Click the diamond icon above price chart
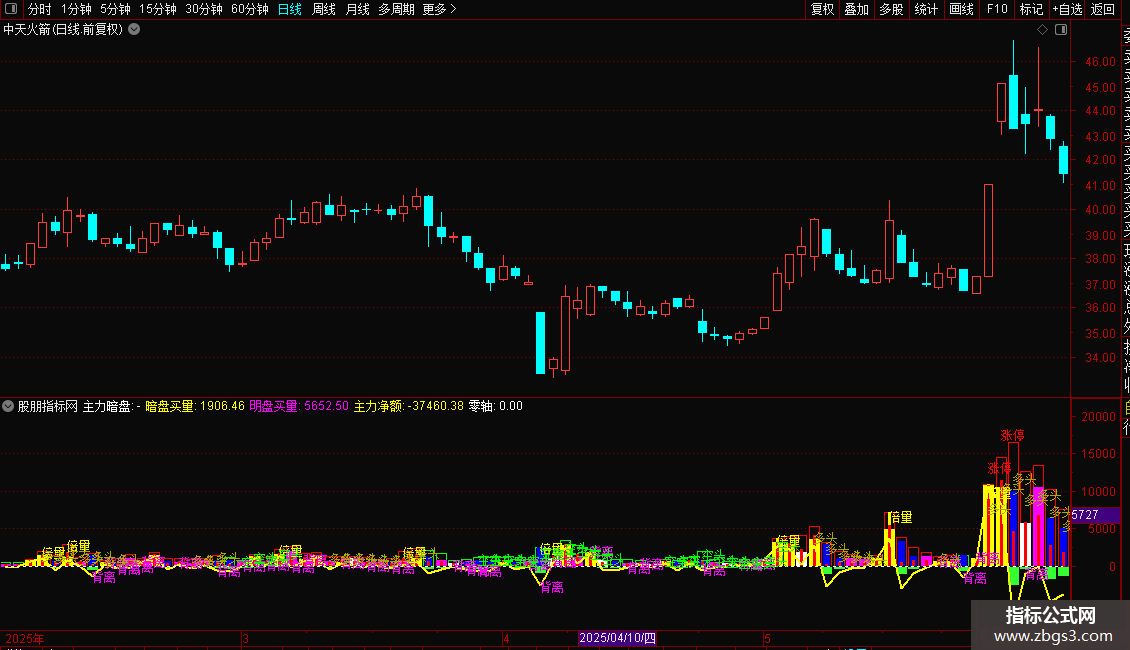This screenshot has height=650, width=1130. click(1042, 30)
